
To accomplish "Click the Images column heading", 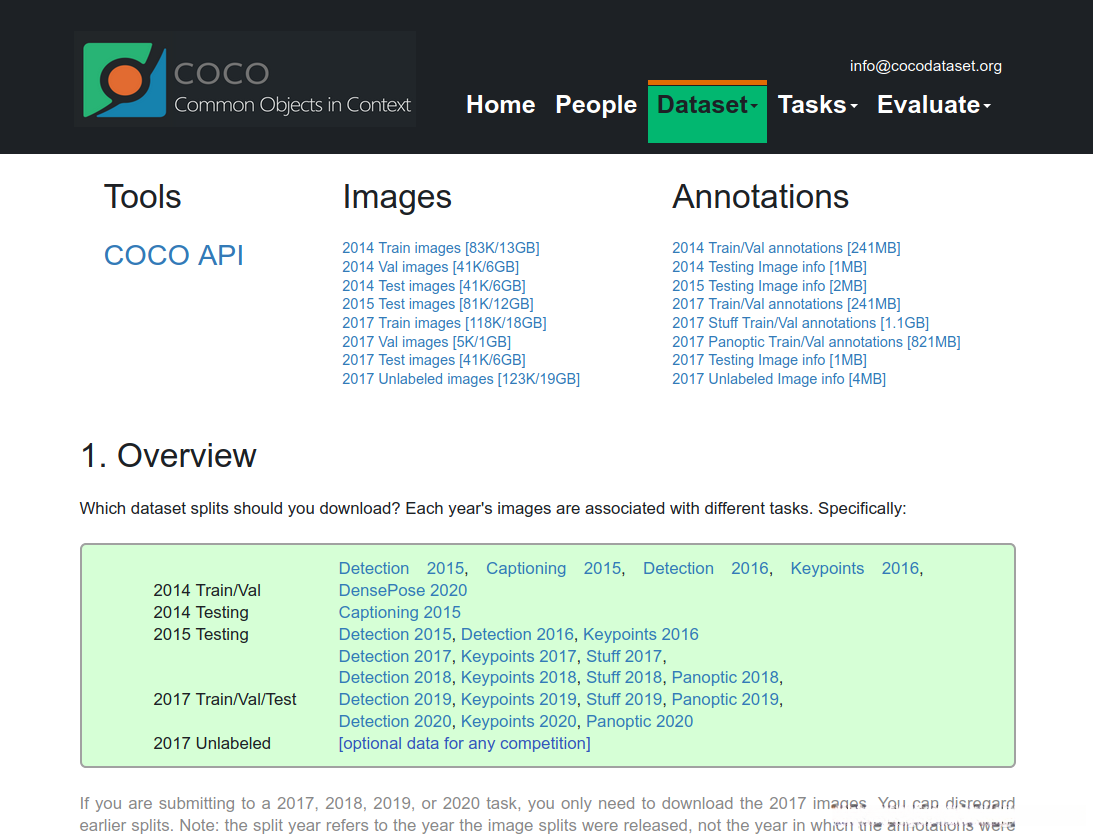I will [x=397, y=197].
